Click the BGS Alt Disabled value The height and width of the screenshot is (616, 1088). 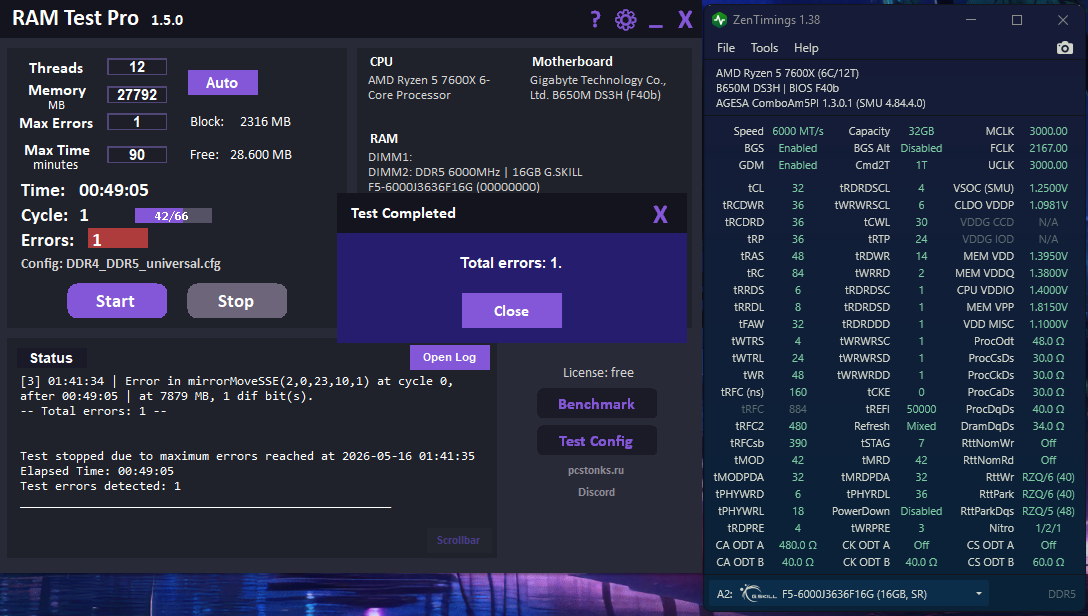point(921,148)
